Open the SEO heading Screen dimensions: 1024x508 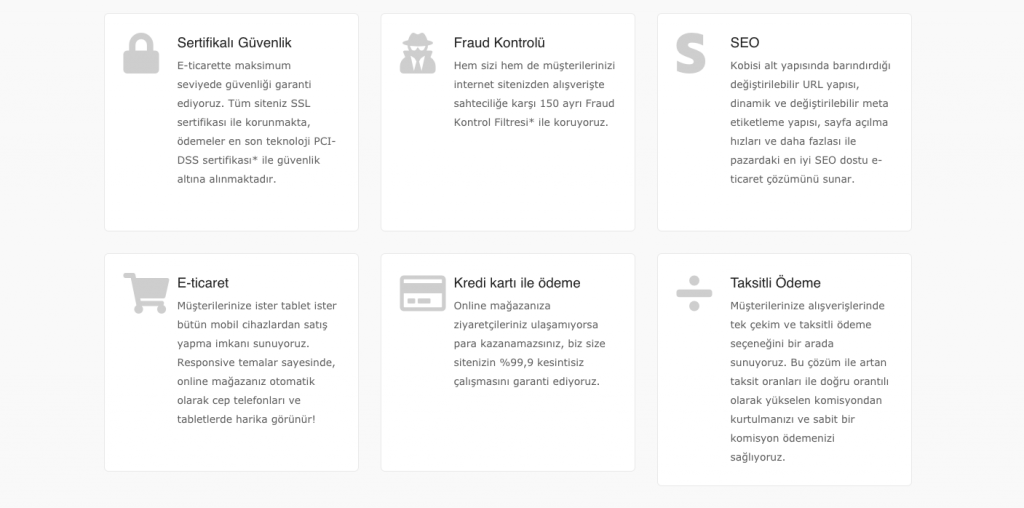coord(745,43)
